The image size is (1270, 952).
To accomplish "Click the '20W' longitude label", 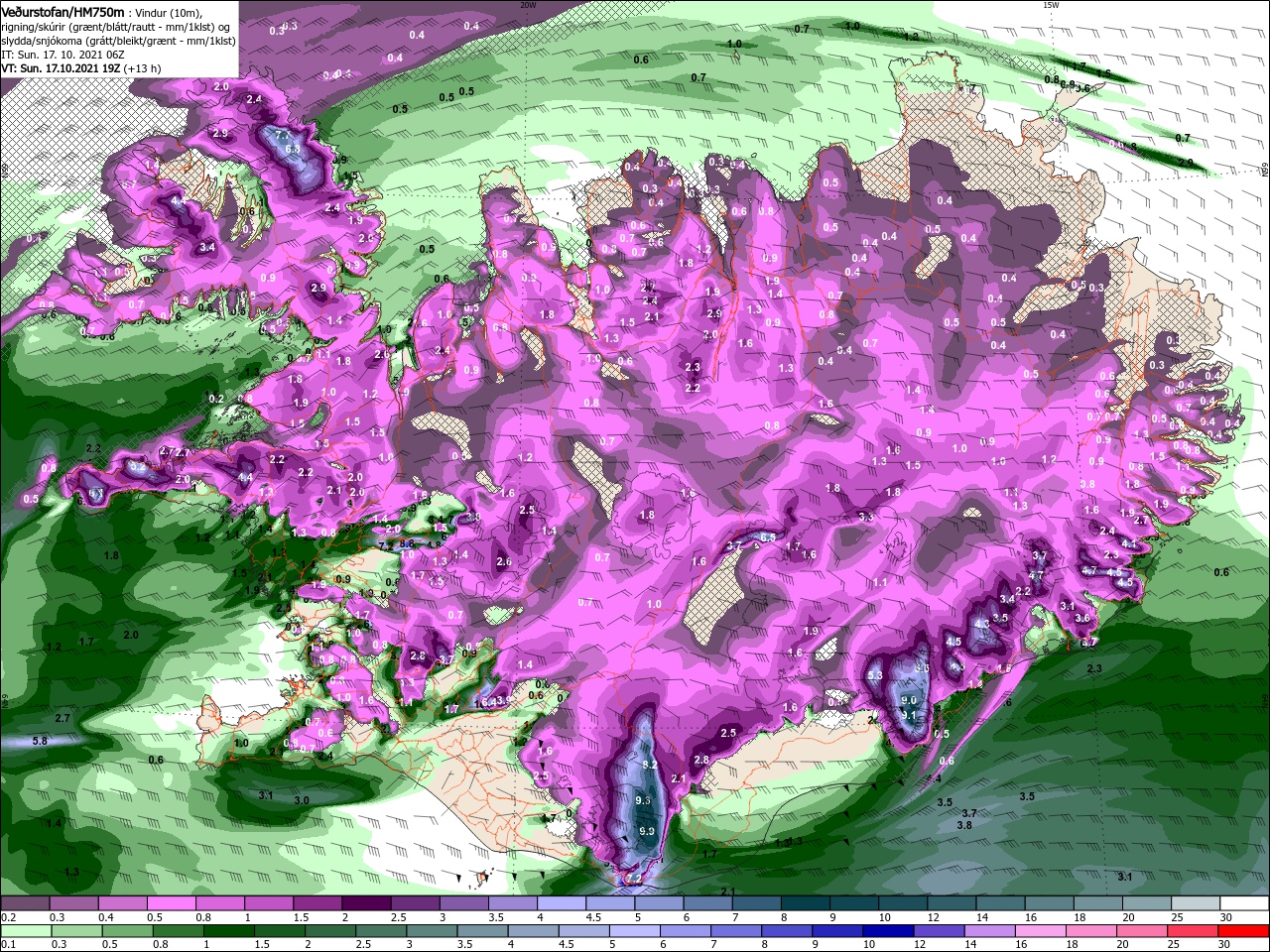I will (528, 5).
